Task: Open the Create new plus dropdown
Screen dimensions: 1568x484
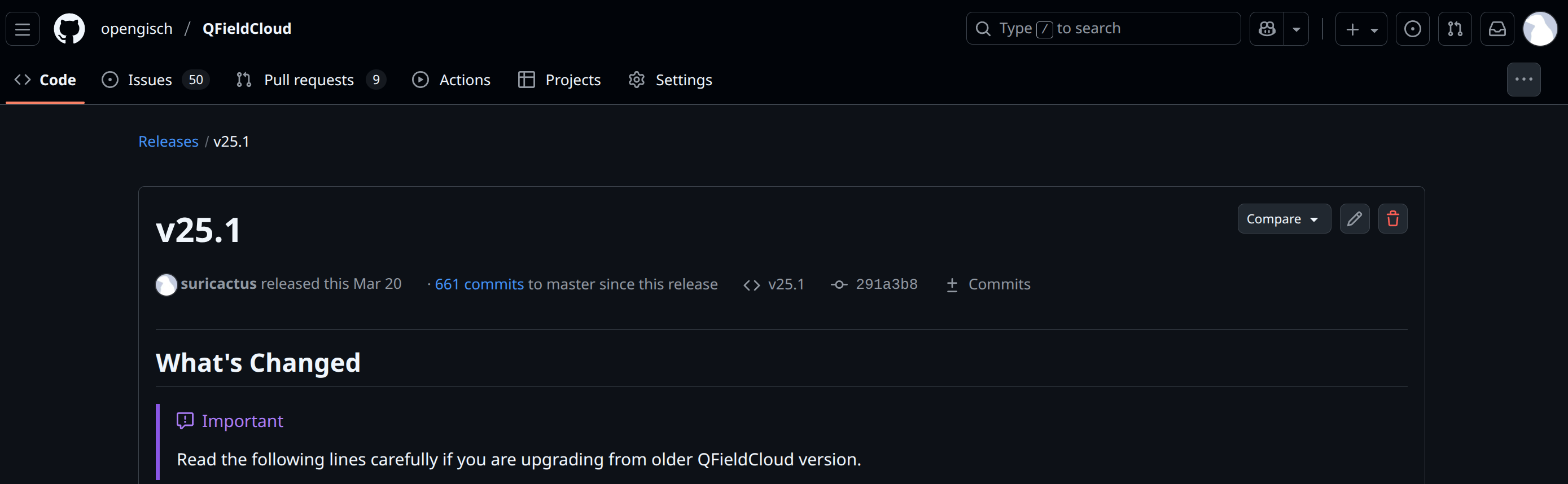Action: pos(1361,29)
